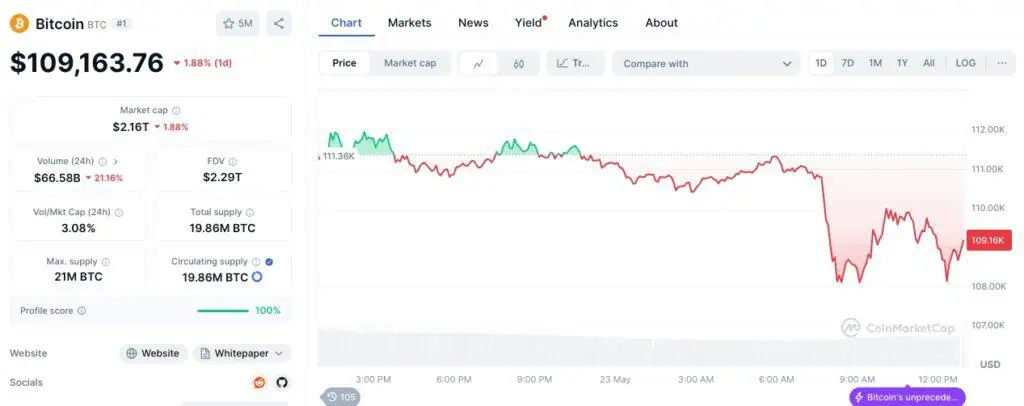1024x406 pixels.
Task: Open the Bitcoin's unprecedented notification banner
Action: click(x=907, y=397)
